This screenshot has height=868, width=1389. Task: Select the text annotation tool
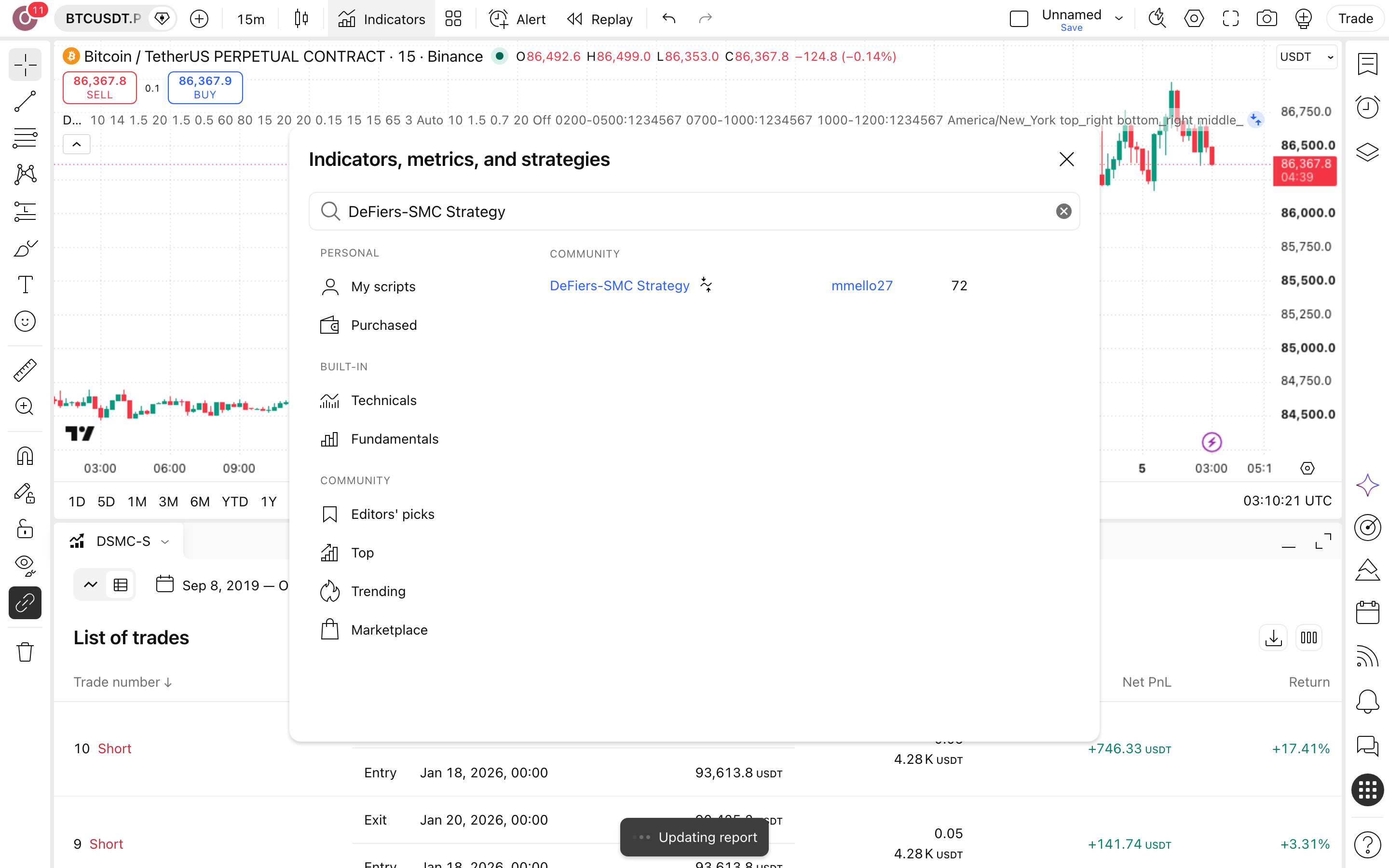(25, 285)
